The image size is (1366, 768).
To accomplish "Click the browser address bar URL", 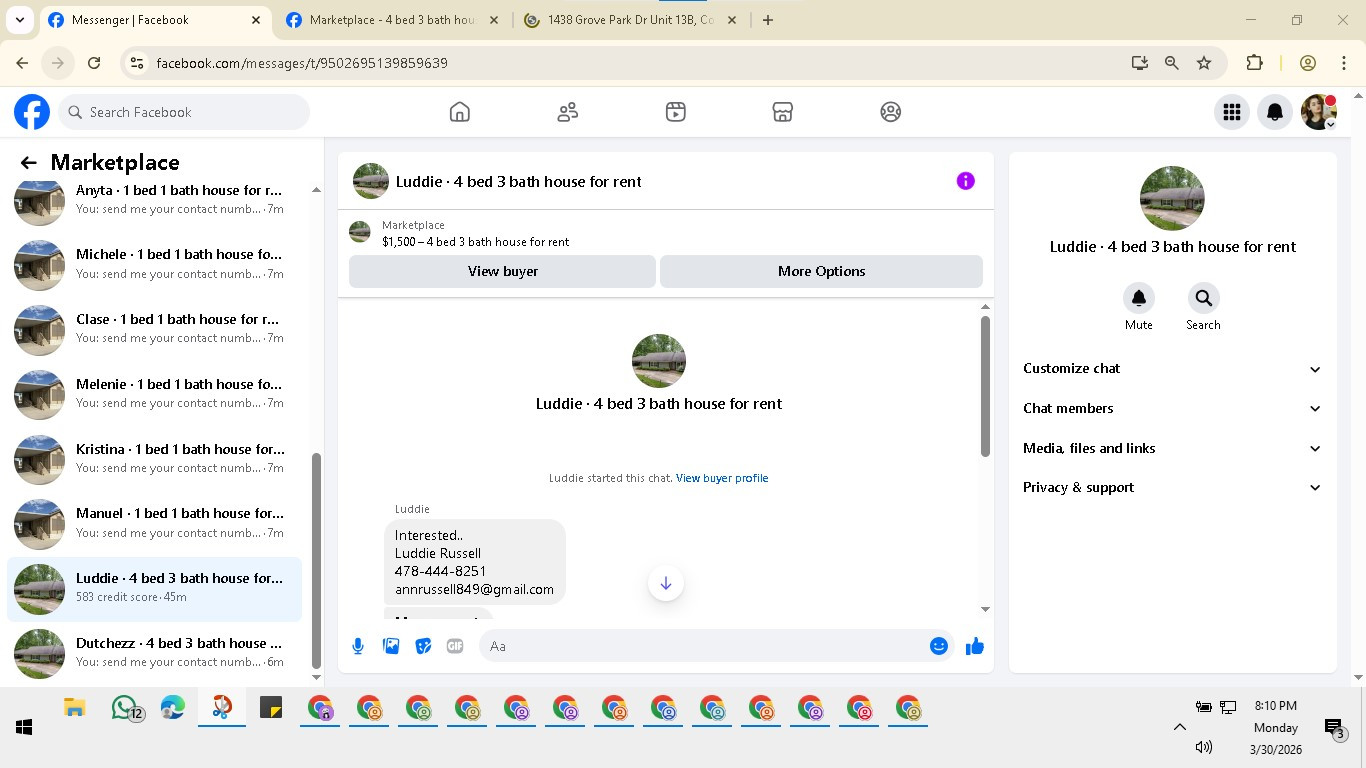I will (x=302, y=63).
